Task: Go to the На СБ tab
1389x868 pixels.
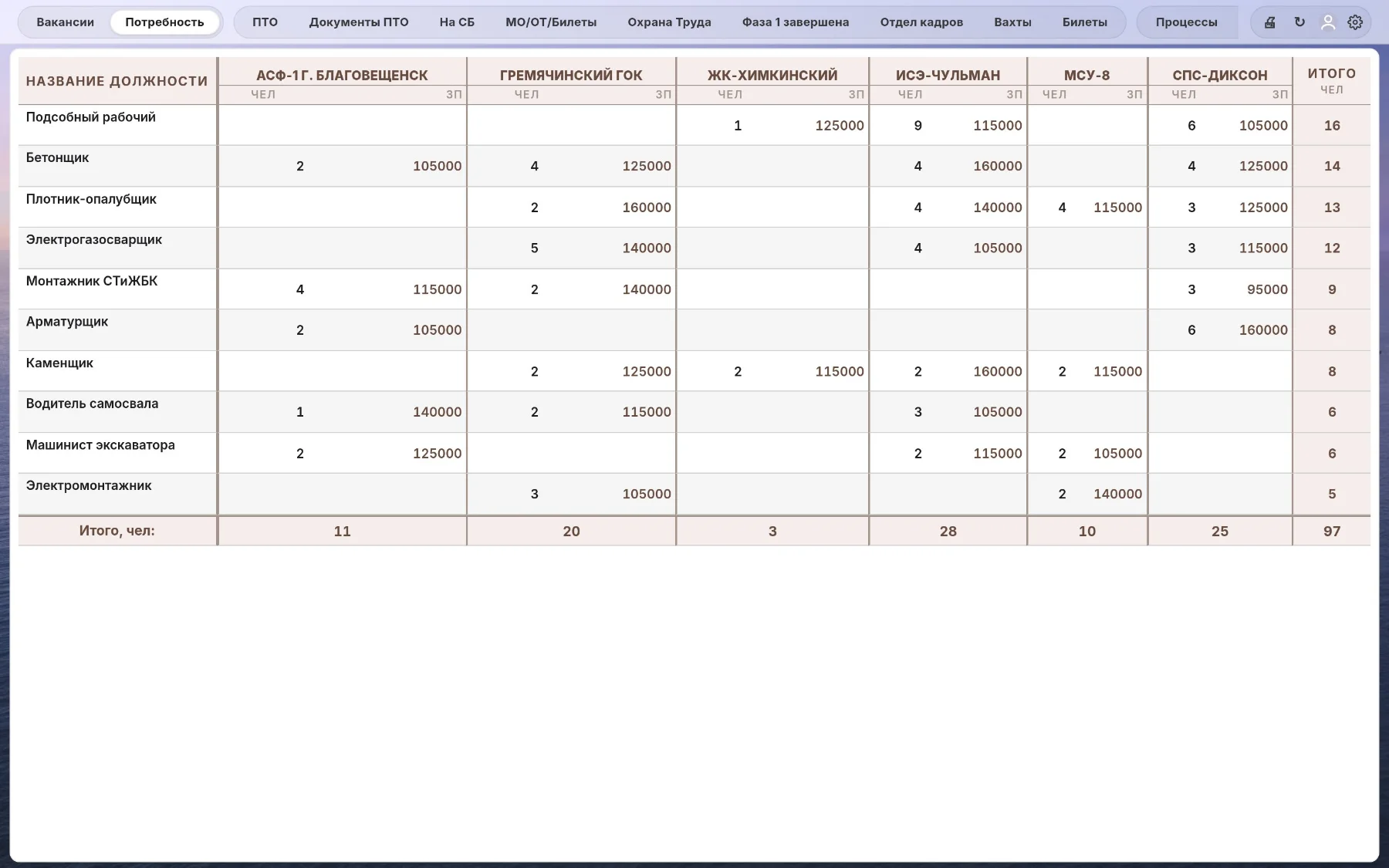Action: pyautogui.click(x=457, y=22)
